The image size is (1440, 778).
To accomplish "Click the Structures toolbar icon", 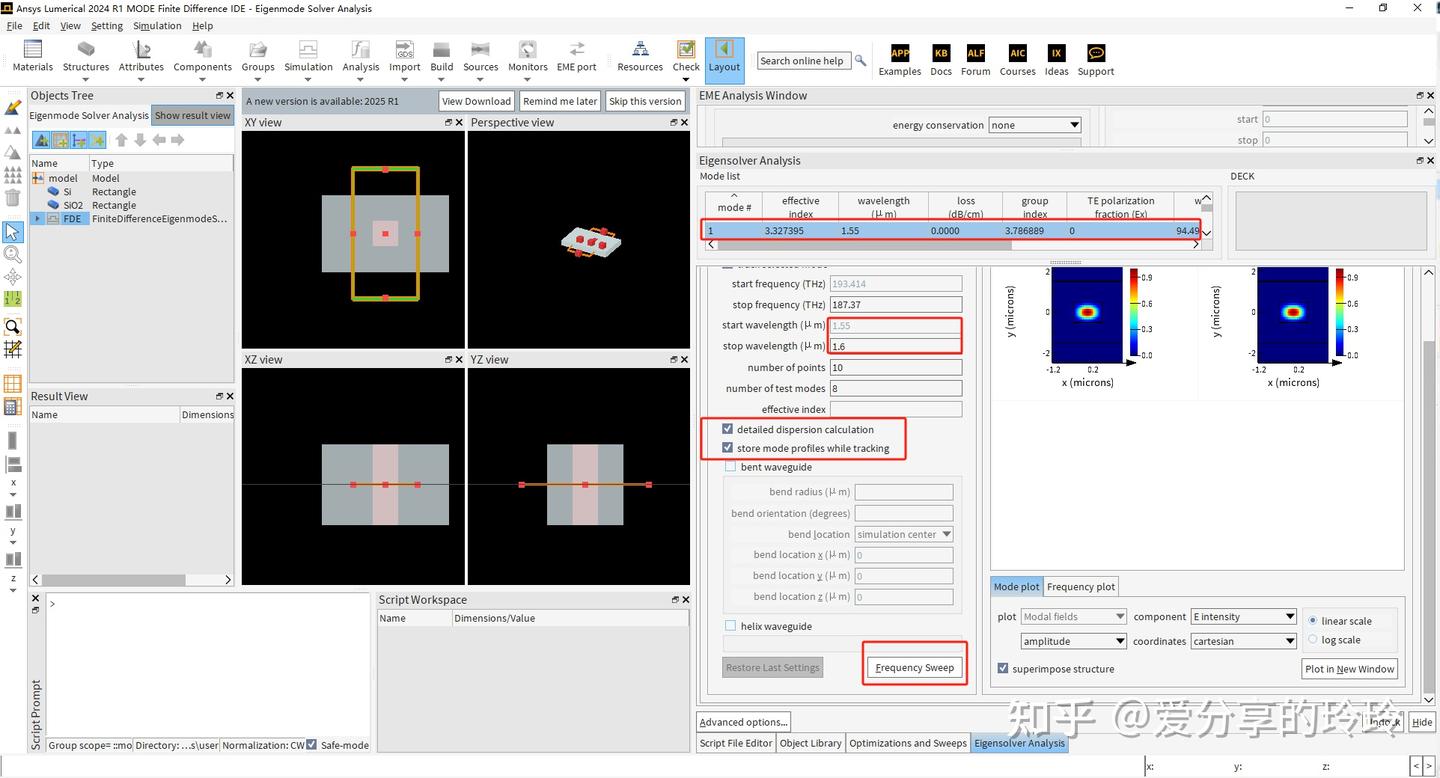I will (x=86, y=49).
